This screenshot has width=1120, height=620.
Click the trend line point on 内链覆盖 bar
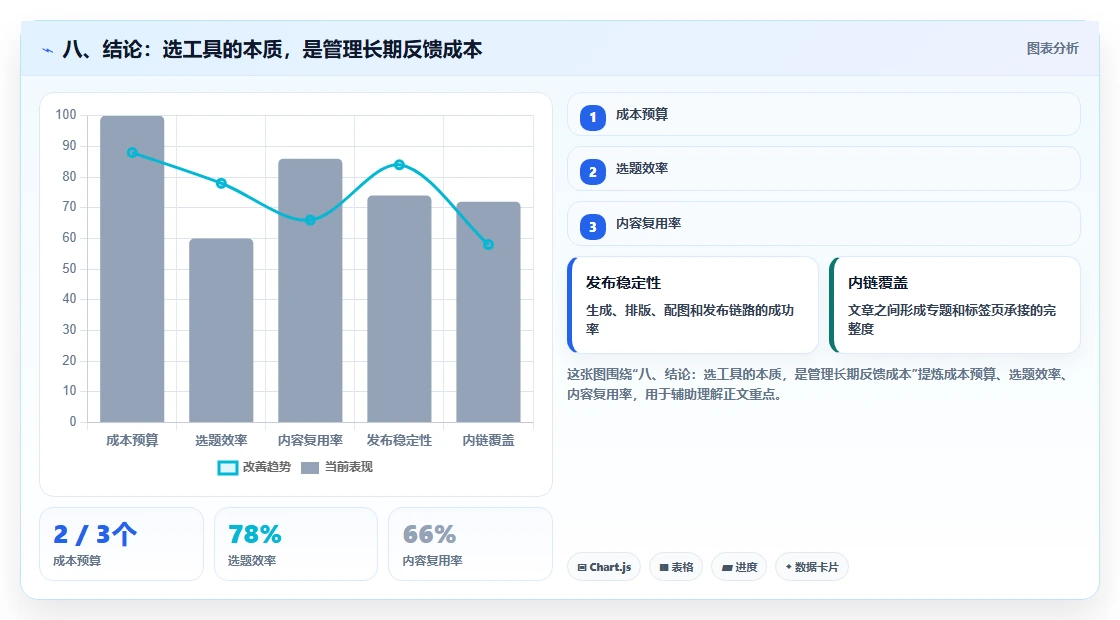point(489,244)
